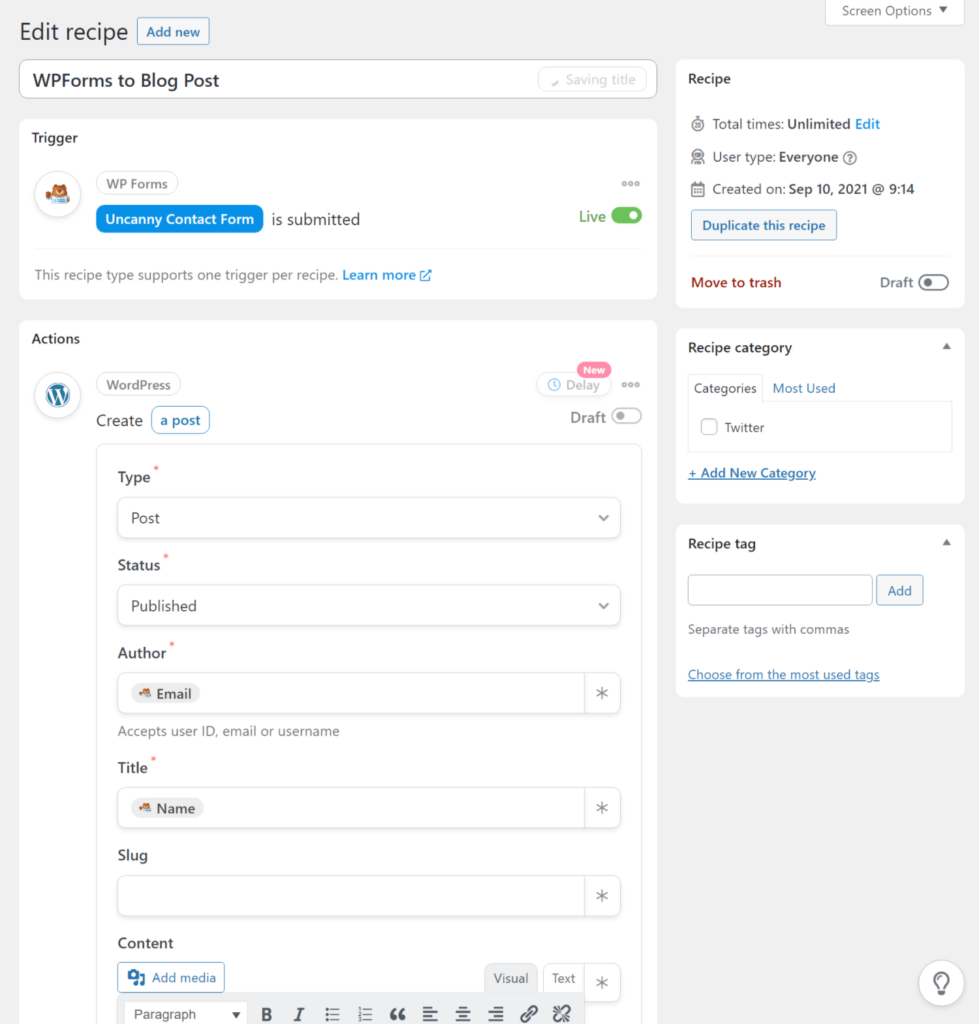The height and width of the screenshot is (1024, 979).
Task: Open WordPress action's three-dot options menu
Action: [x=630, y=385]
